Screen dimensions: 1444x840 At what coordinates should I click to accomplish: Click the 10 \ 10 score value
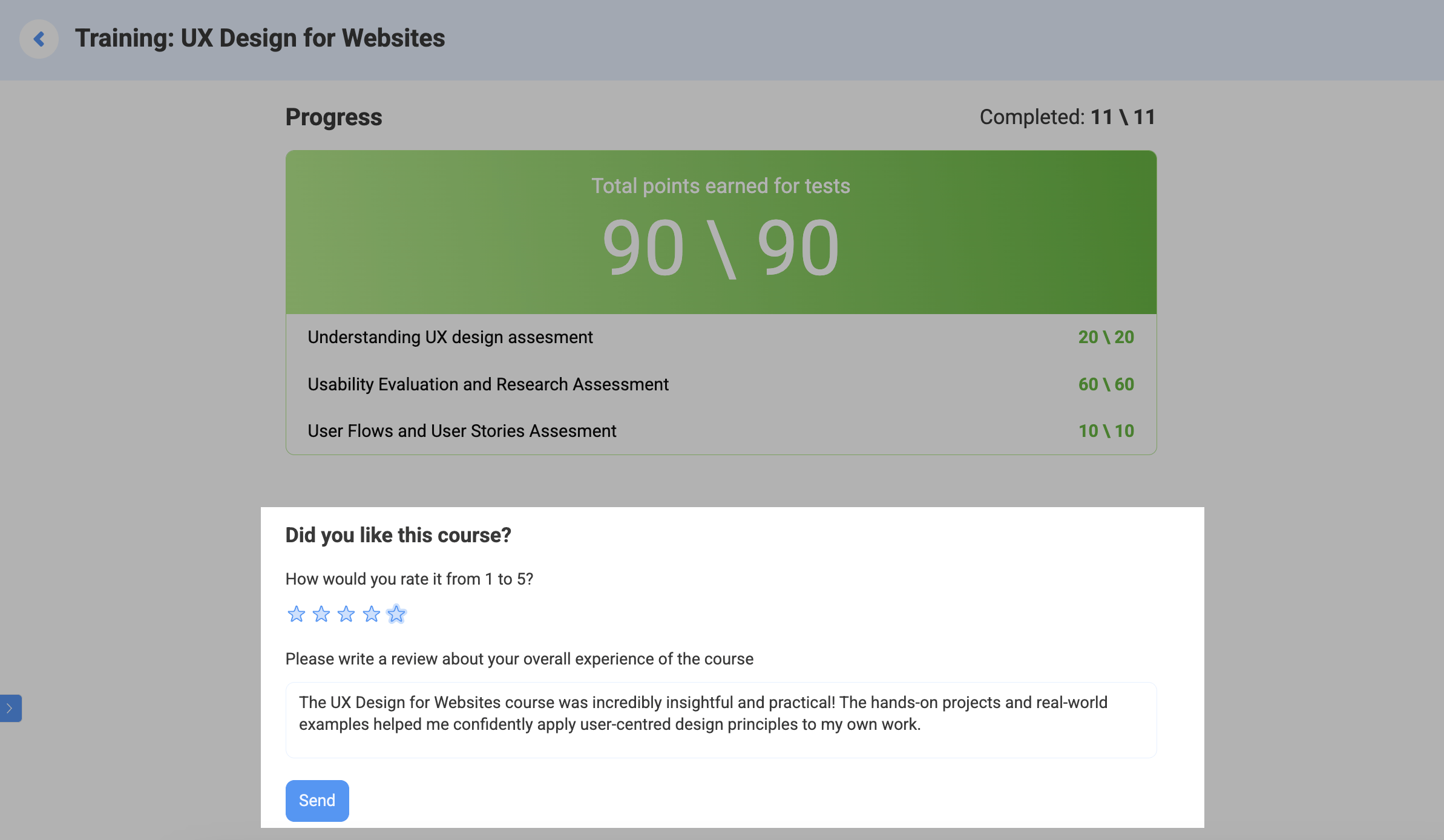(x=1106, y=431)
